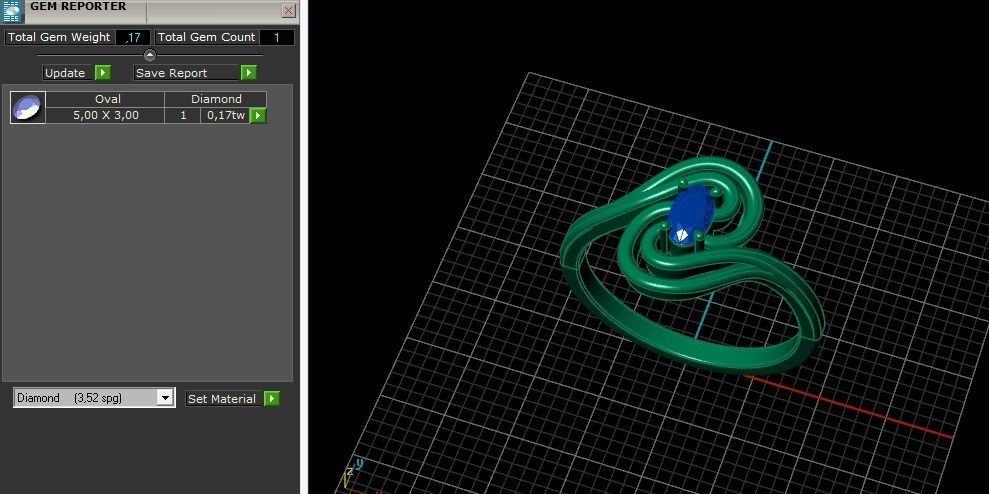
Task: Click the Save Report label
Action: 187,73
